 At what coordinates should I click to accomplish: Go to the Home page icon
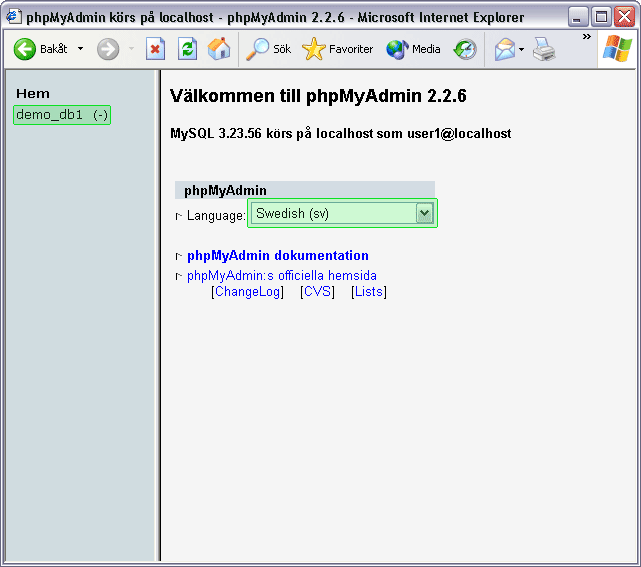(x=218, y=49)
